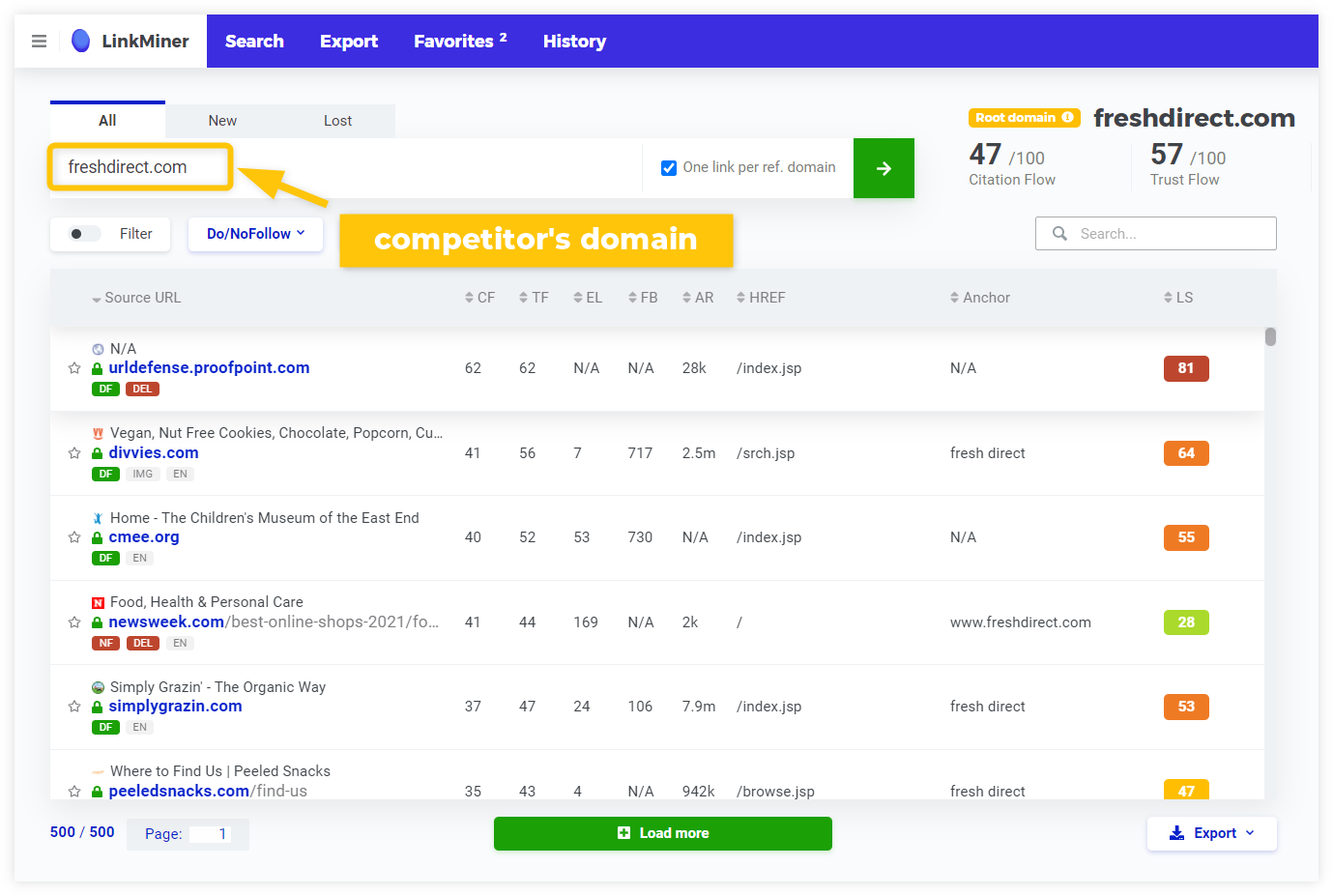This screenshot has width=1333, height=896.
Task: Click the star icon for cmee.org
Action: click(x=74, y=537)
